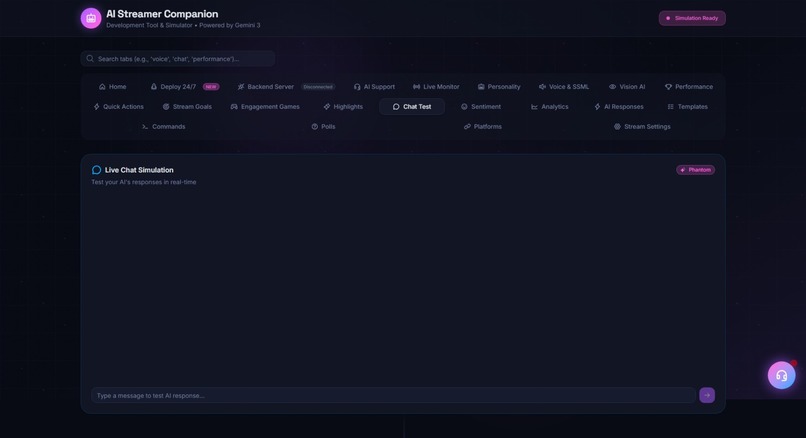The image size is (806, 438).
Task: Click the link icon beside Platforms
Action: pos(467,126)
